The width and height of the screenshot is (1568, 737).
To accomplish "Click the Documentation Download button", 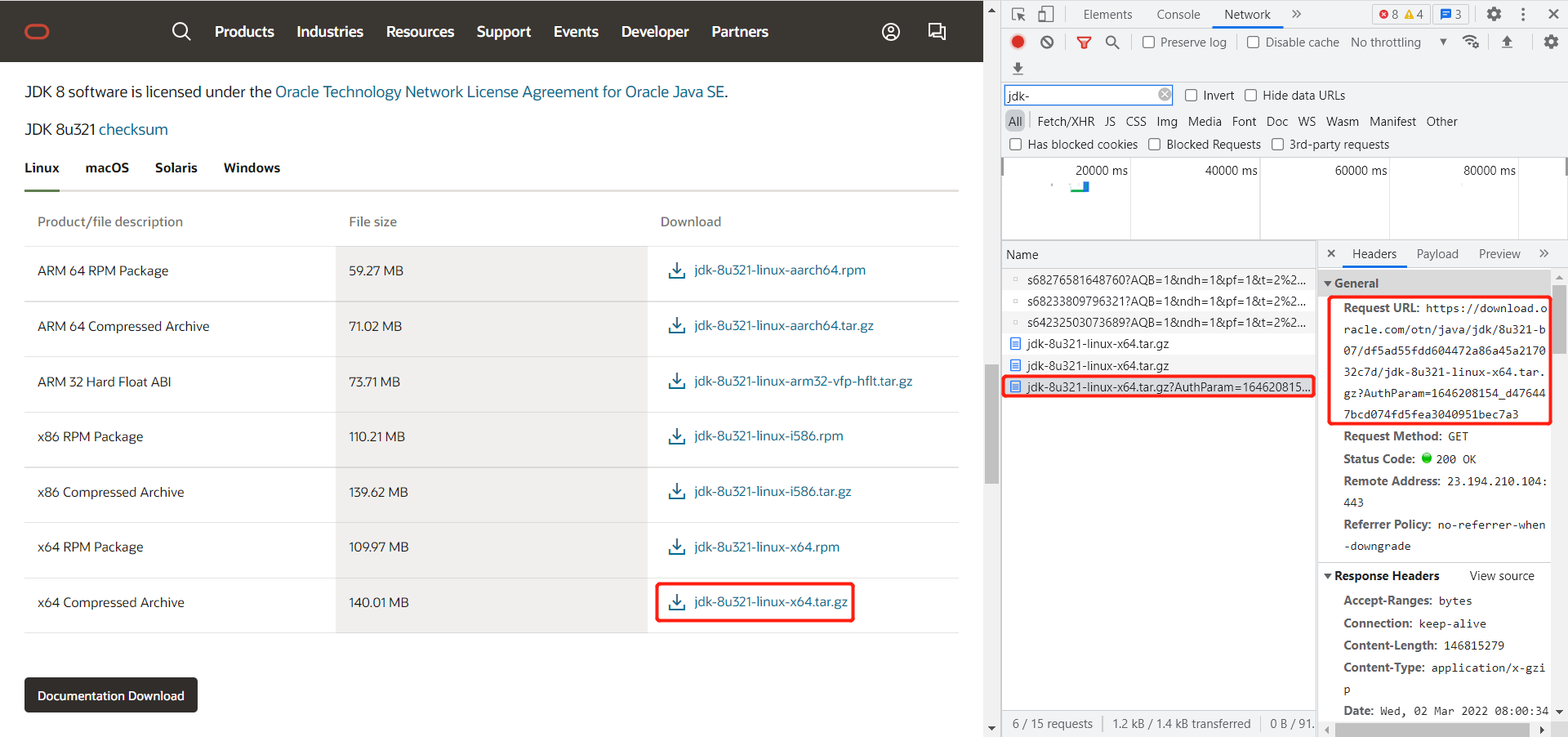I will point(110,695).
